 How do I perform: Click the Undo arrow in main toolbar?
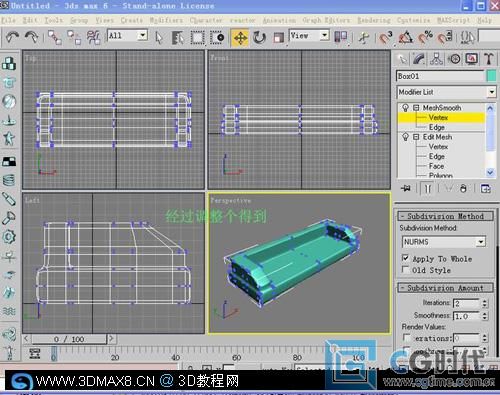point(12,37)
